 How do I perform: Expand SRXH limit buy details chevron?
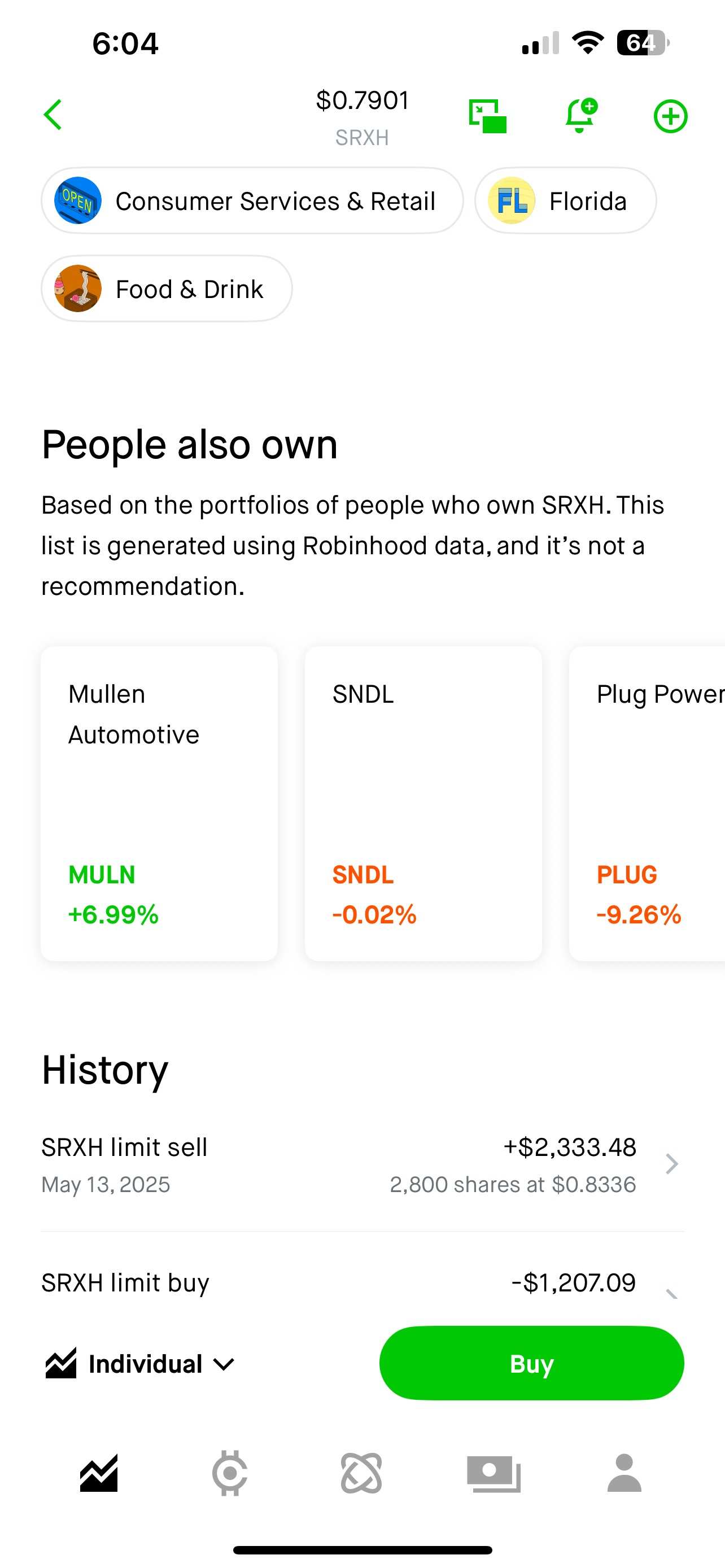pos(671,1293)
